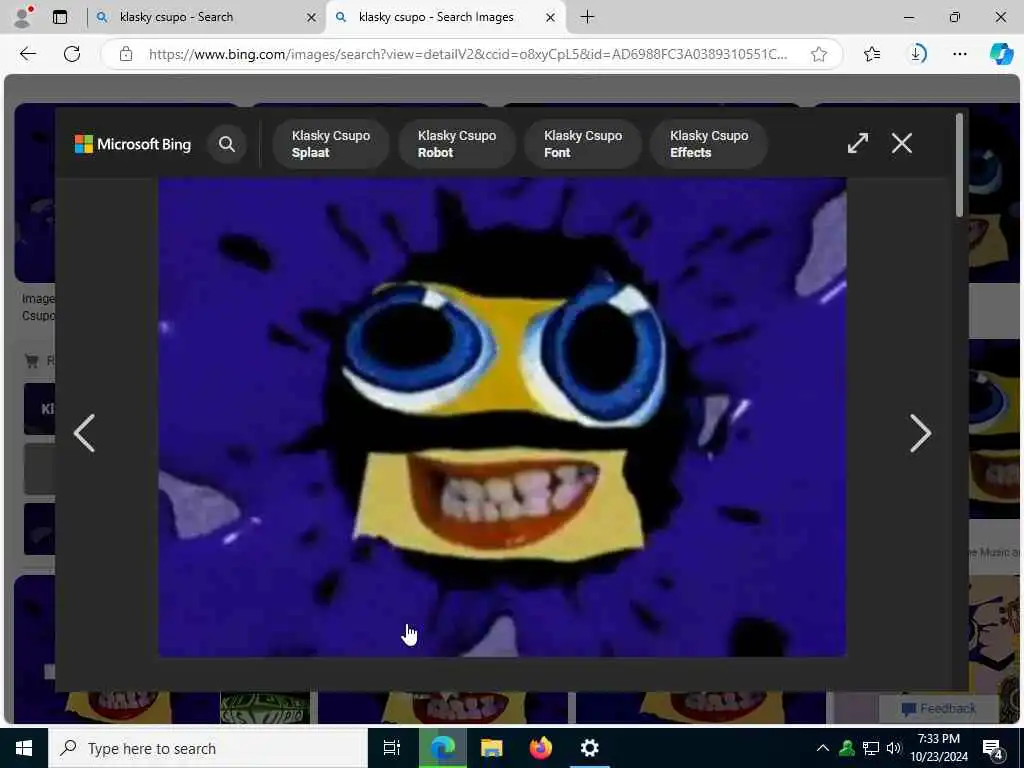Screen dimensions: 1024x768
Task: Open File Explorer from the taskbar
Action: [491, 748]
